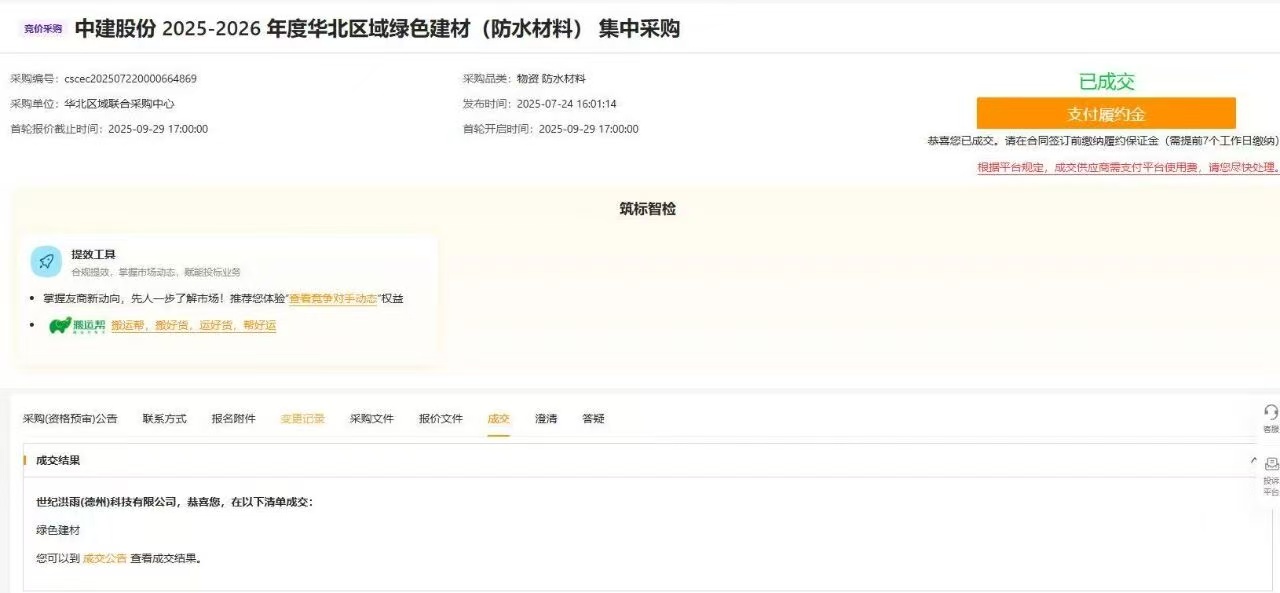Select the 成交 tab
1280x593 pixels.
pyautogui.click(x=498, y=419)
